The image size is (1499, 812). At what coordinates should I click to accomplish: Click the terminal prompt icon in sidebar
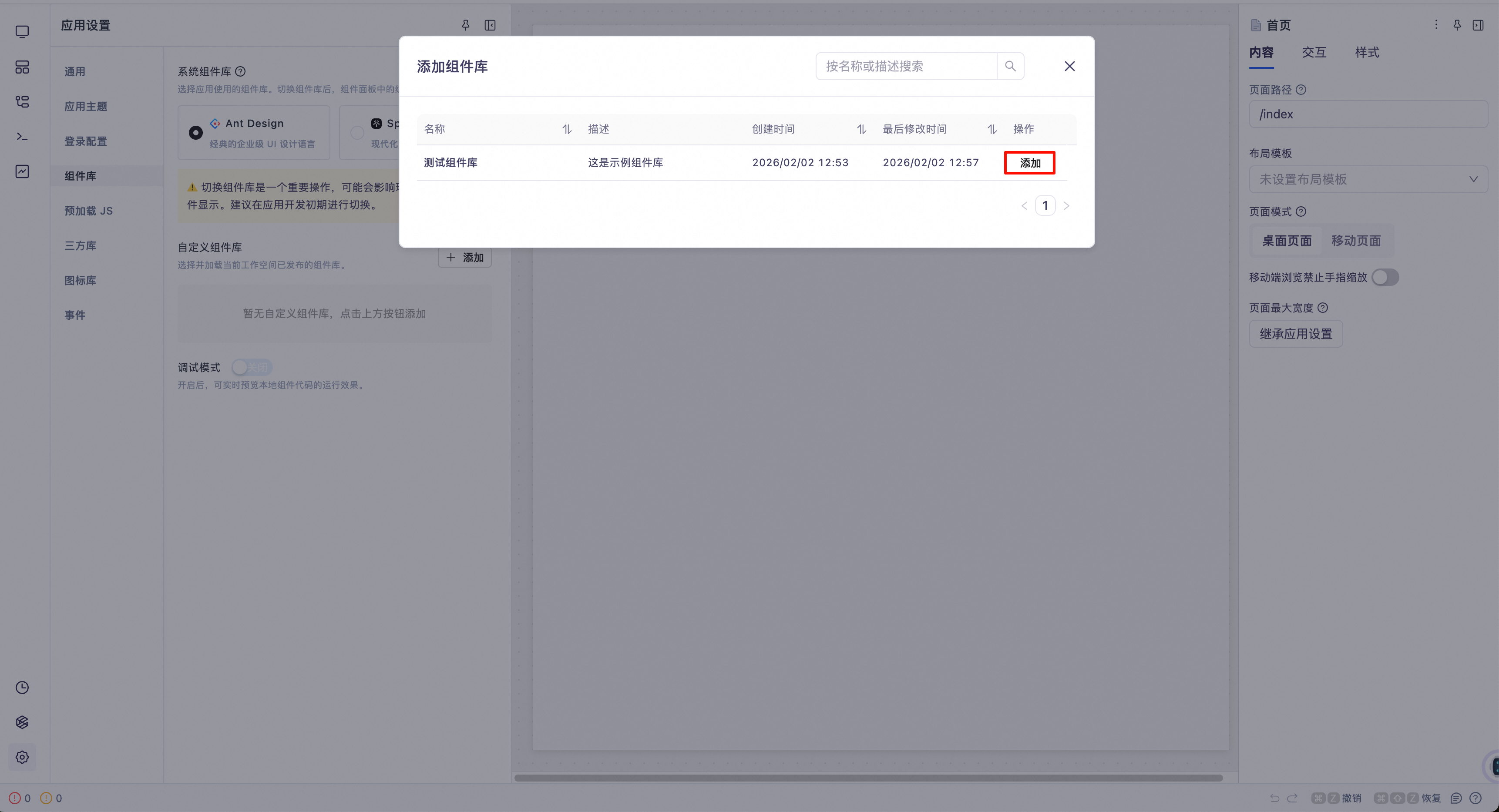(x=22, y=137)
